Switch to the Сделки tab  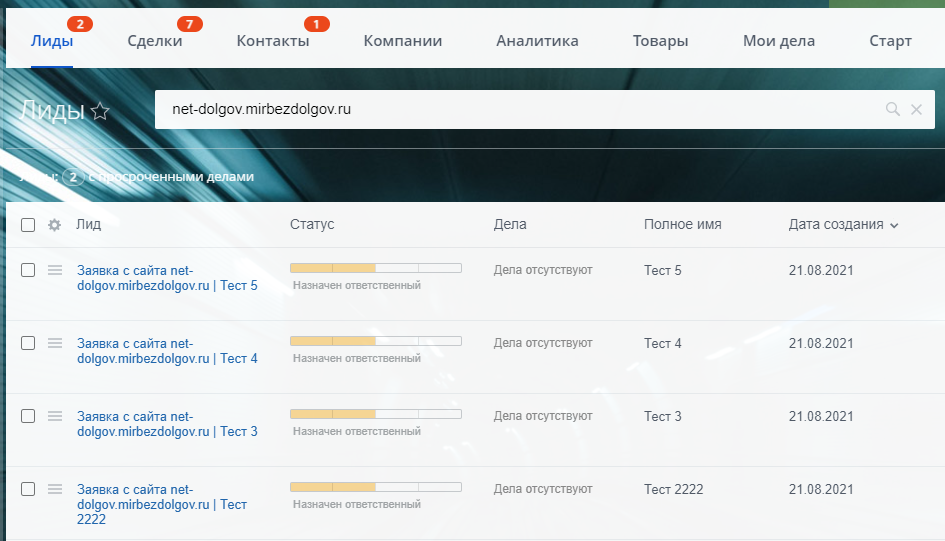[x=155, y=41]
